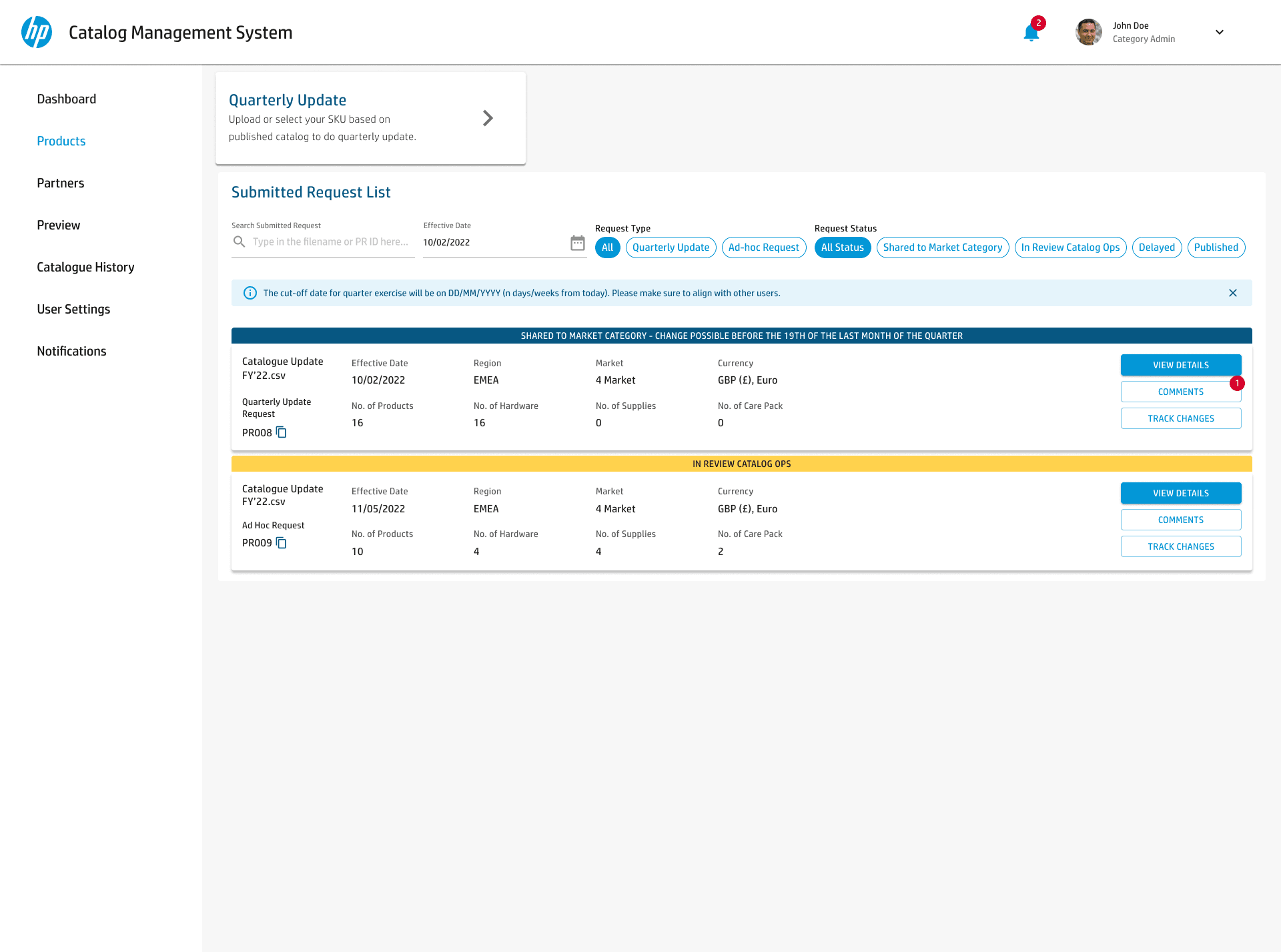This screenshot has width=1281, height=952.
Task: Filter by Shared to Market Category
Action: tap(943, 248)
